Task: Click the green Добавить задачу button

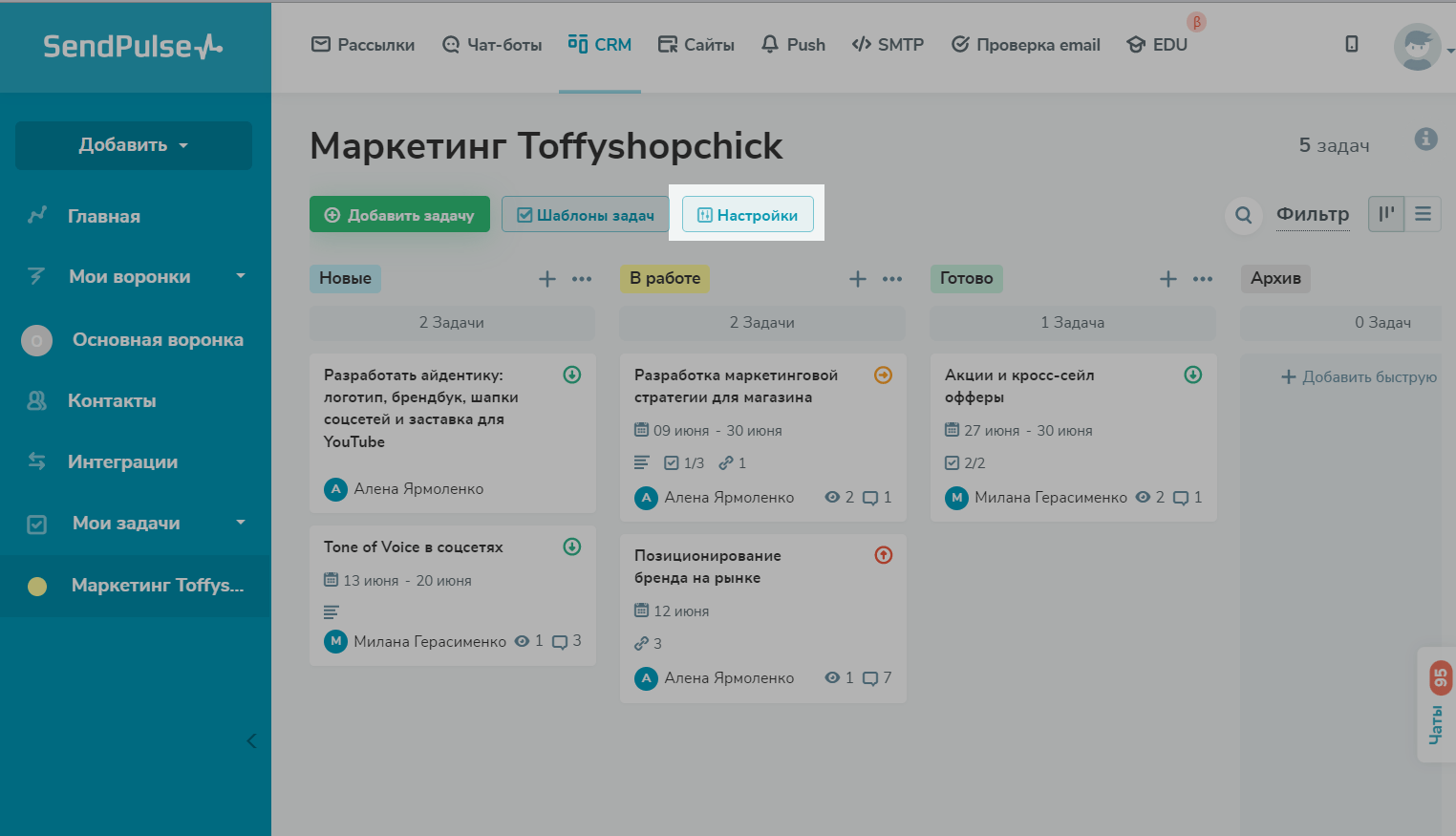Action: click(399, 215)
